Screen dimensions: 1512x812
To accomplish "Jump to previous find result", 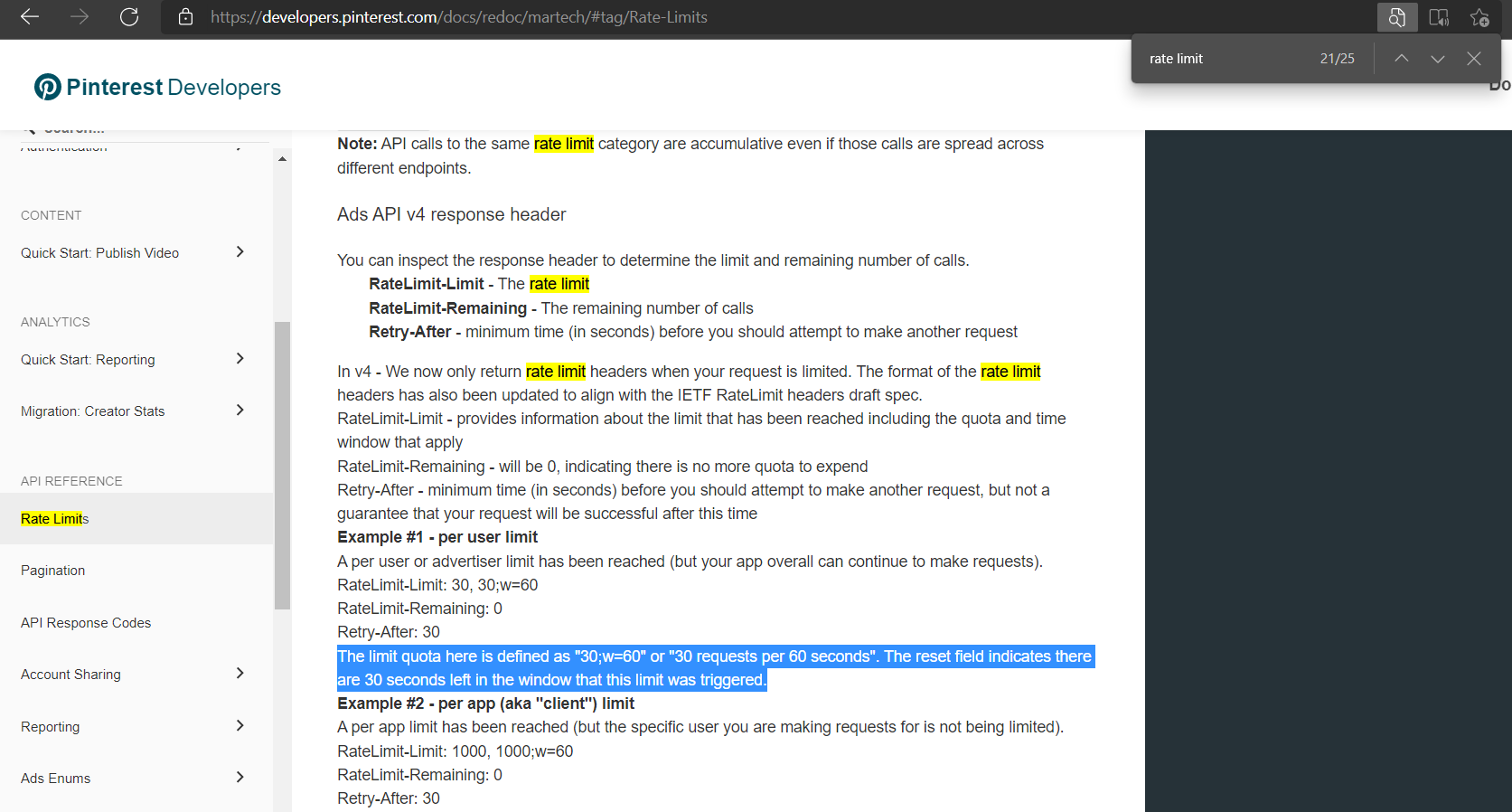I will click(x=1402, y=59).
